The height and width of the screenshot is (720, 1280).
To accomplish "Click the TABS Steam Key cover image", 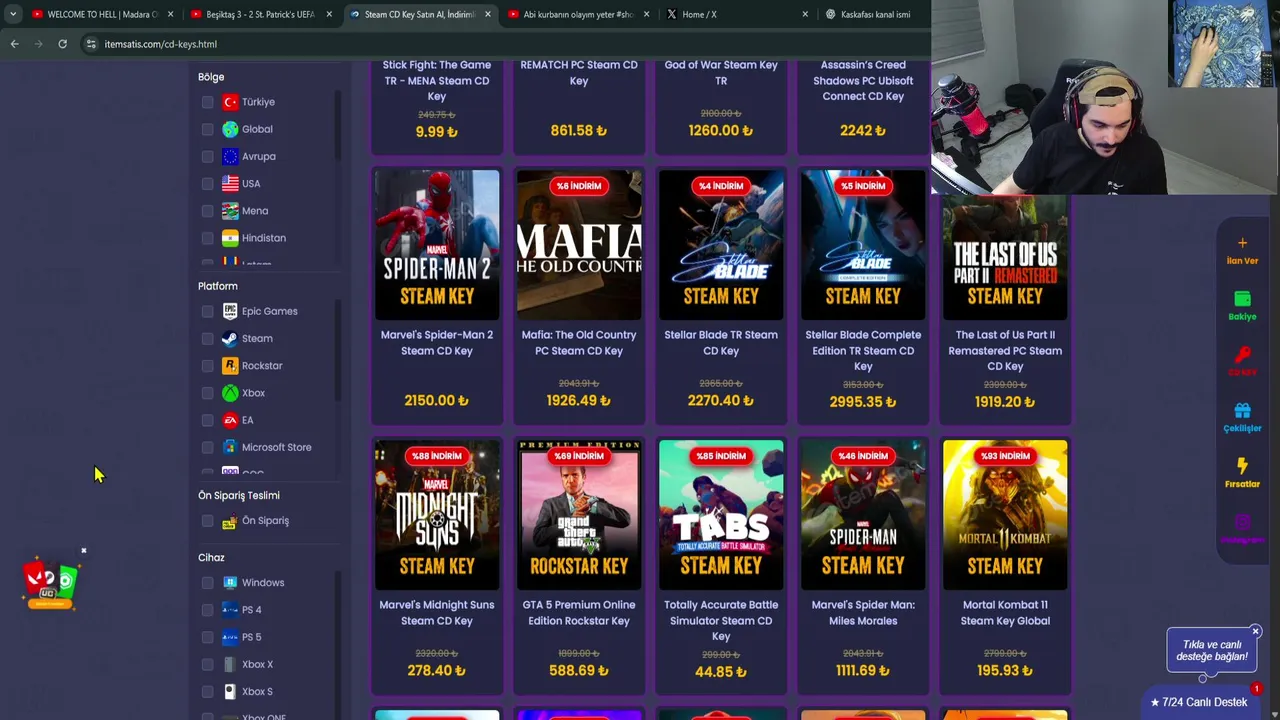I will point(721,515).
